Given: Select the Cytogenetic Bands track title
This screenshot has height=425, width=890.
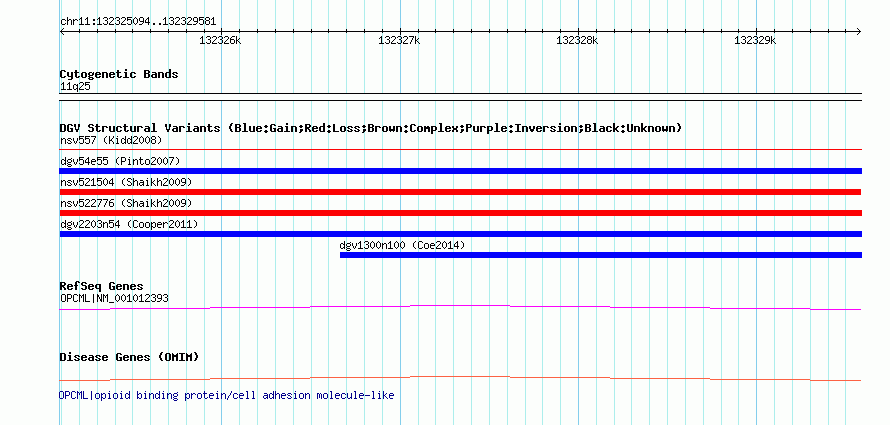Looking at the screenshot, I should coord(119,74).
